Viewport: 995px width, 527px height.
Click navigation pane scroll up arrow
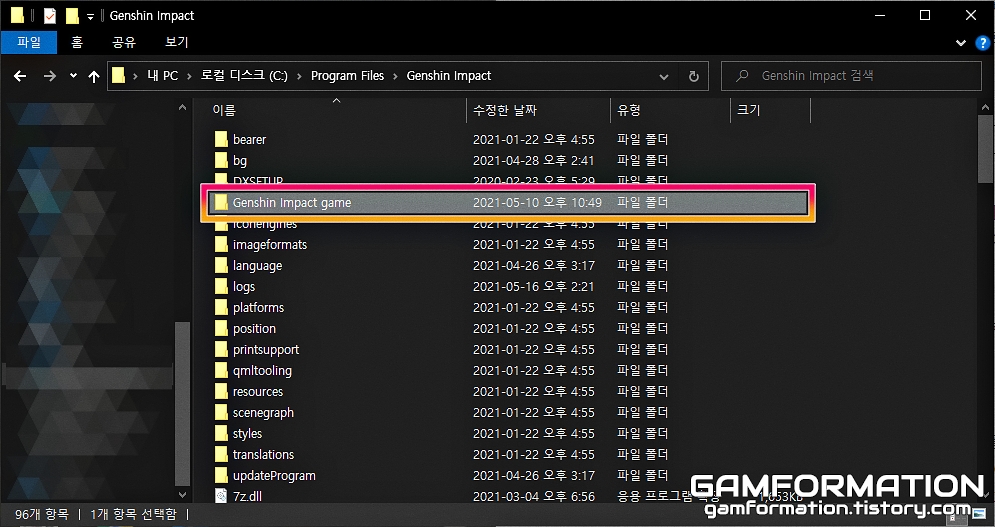[183, 107]
